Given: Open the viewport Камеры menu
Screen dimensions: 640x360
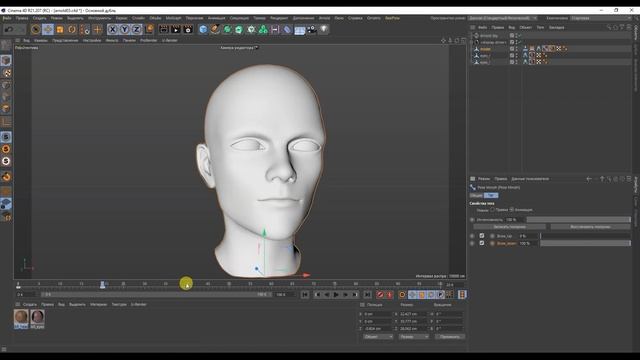Looking at the screenshot, I should click(x=41, y=40).
